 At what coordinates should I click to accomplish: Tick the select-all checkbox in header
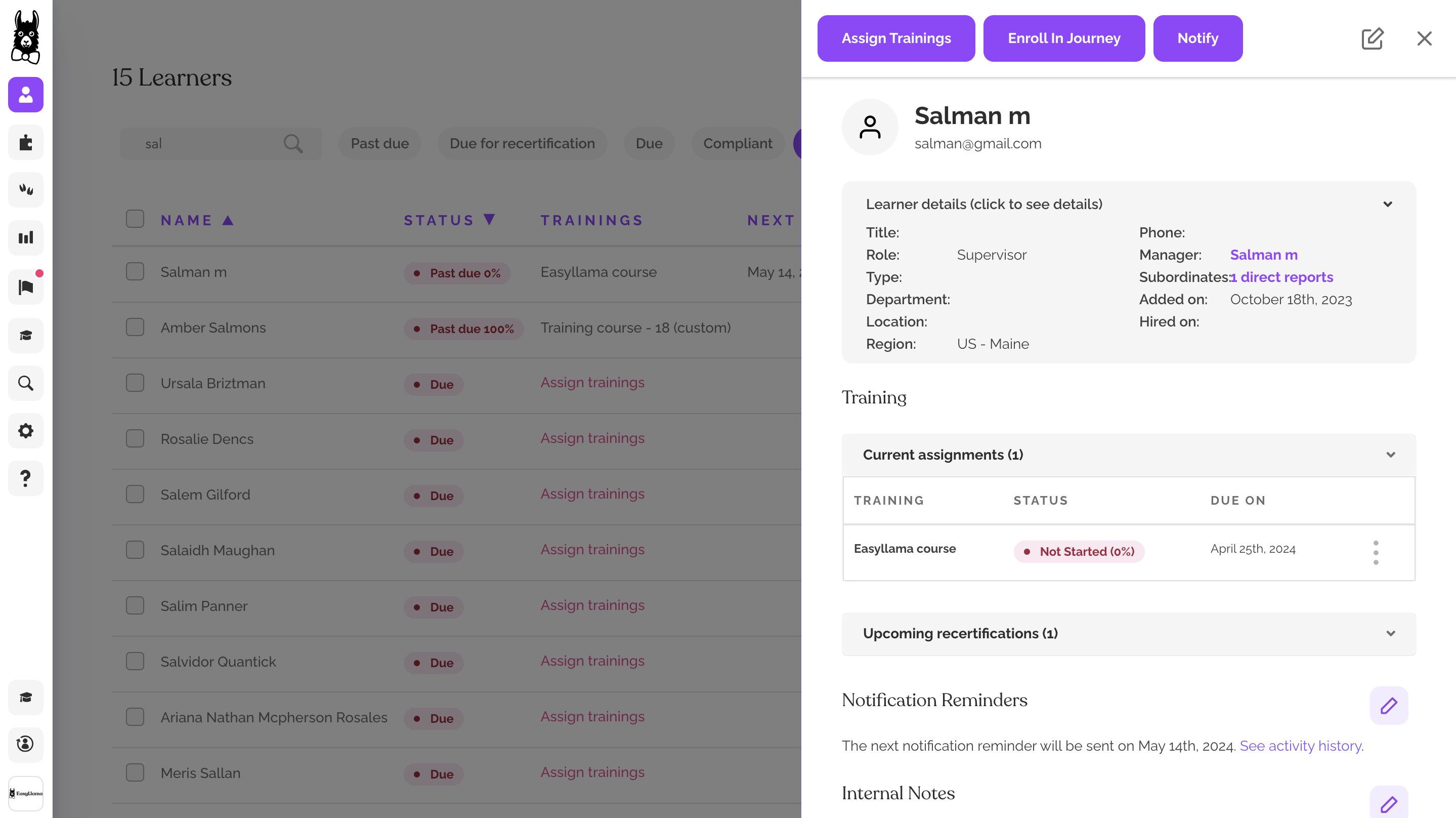(x=135, y=219)
